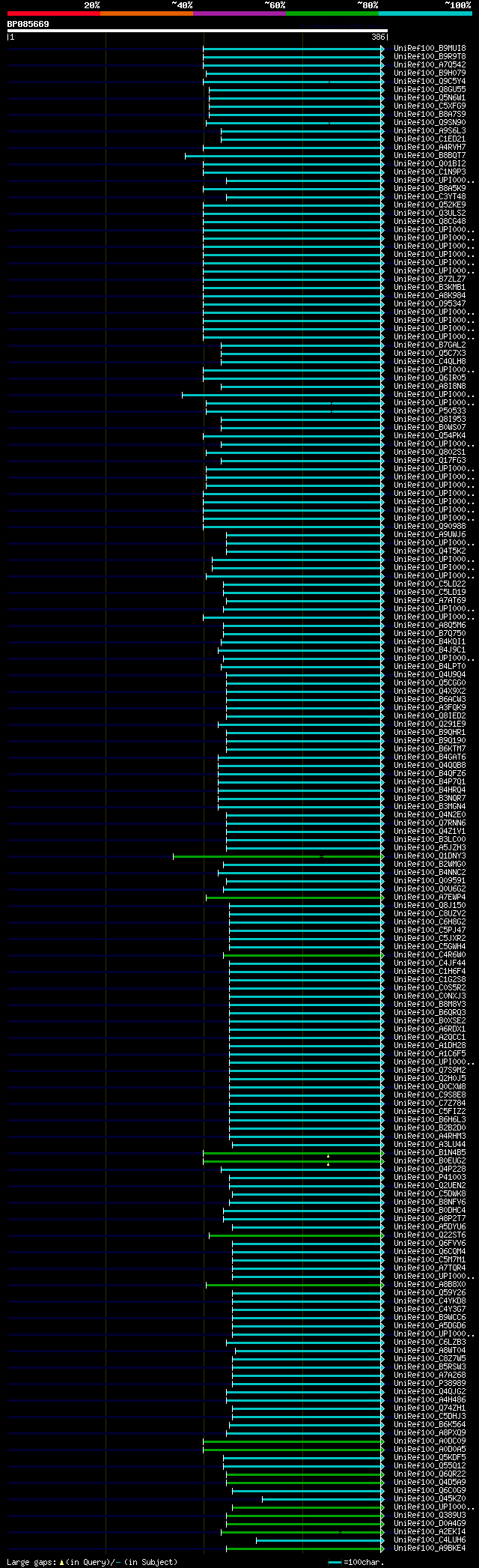Click the green alignment bar for UniRef100_C4R6W0
479x1568 pixels.
click(x=303, y=955)
